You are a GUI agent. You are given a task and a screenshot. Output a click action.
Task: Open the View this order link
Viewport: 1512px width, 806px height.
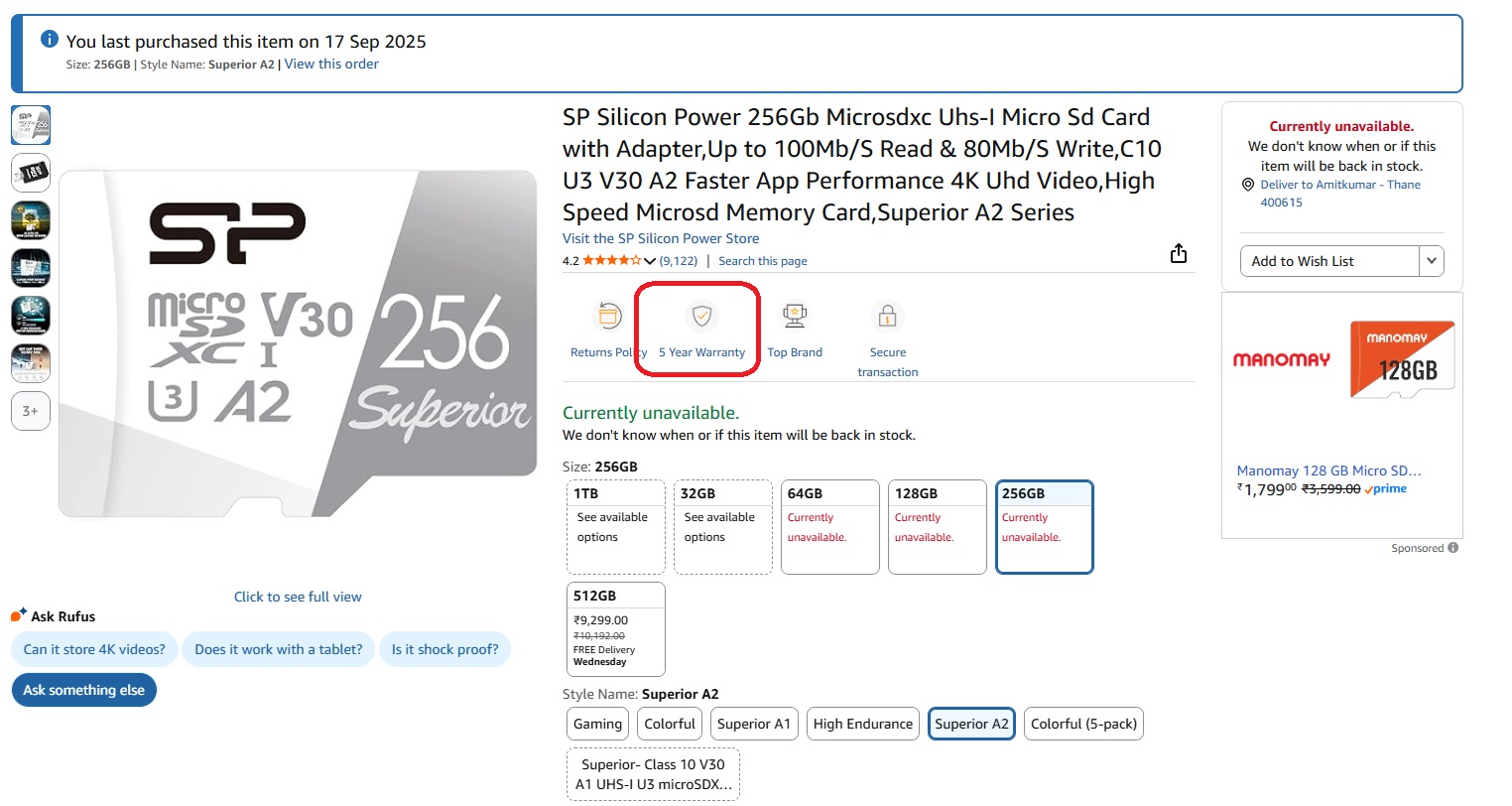click(331, 64)
